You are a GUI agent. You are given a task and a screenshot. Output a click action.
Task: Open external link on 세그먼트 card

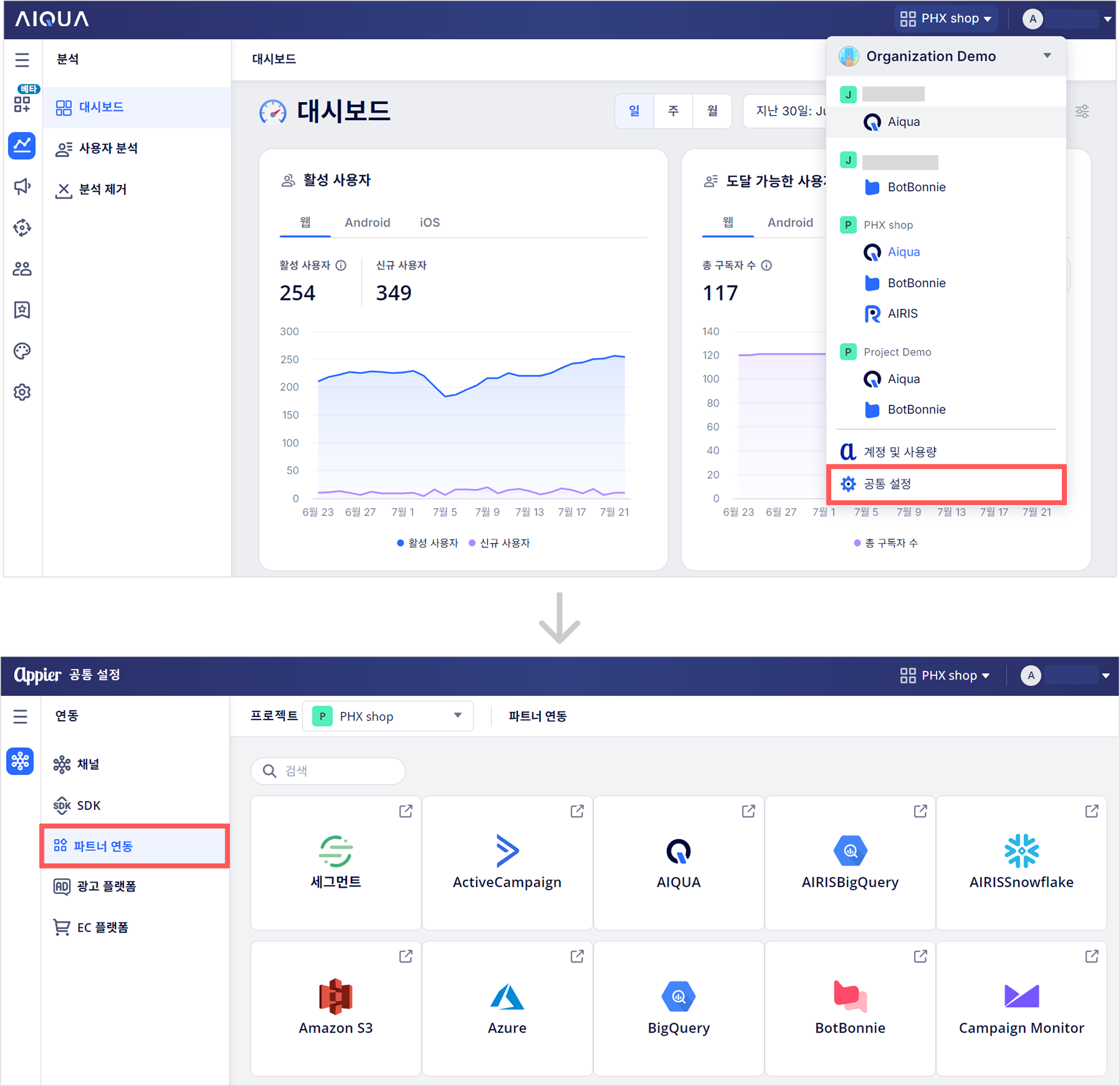[x=406, y=811]
